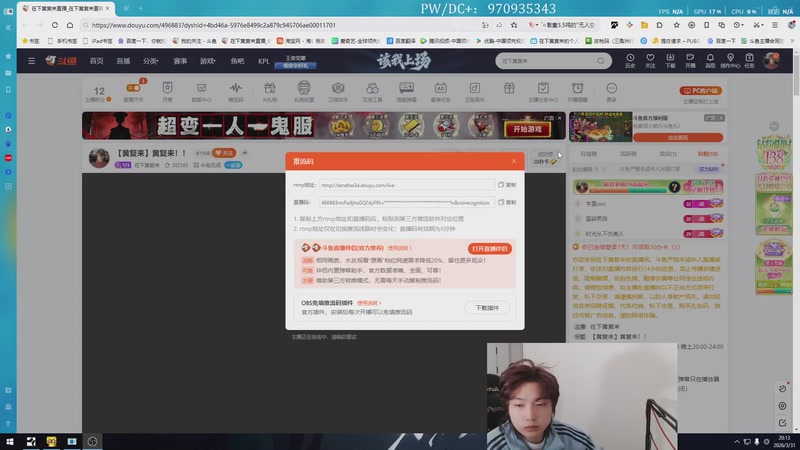Switch to the 在线榜 tab

click(588, 154)
